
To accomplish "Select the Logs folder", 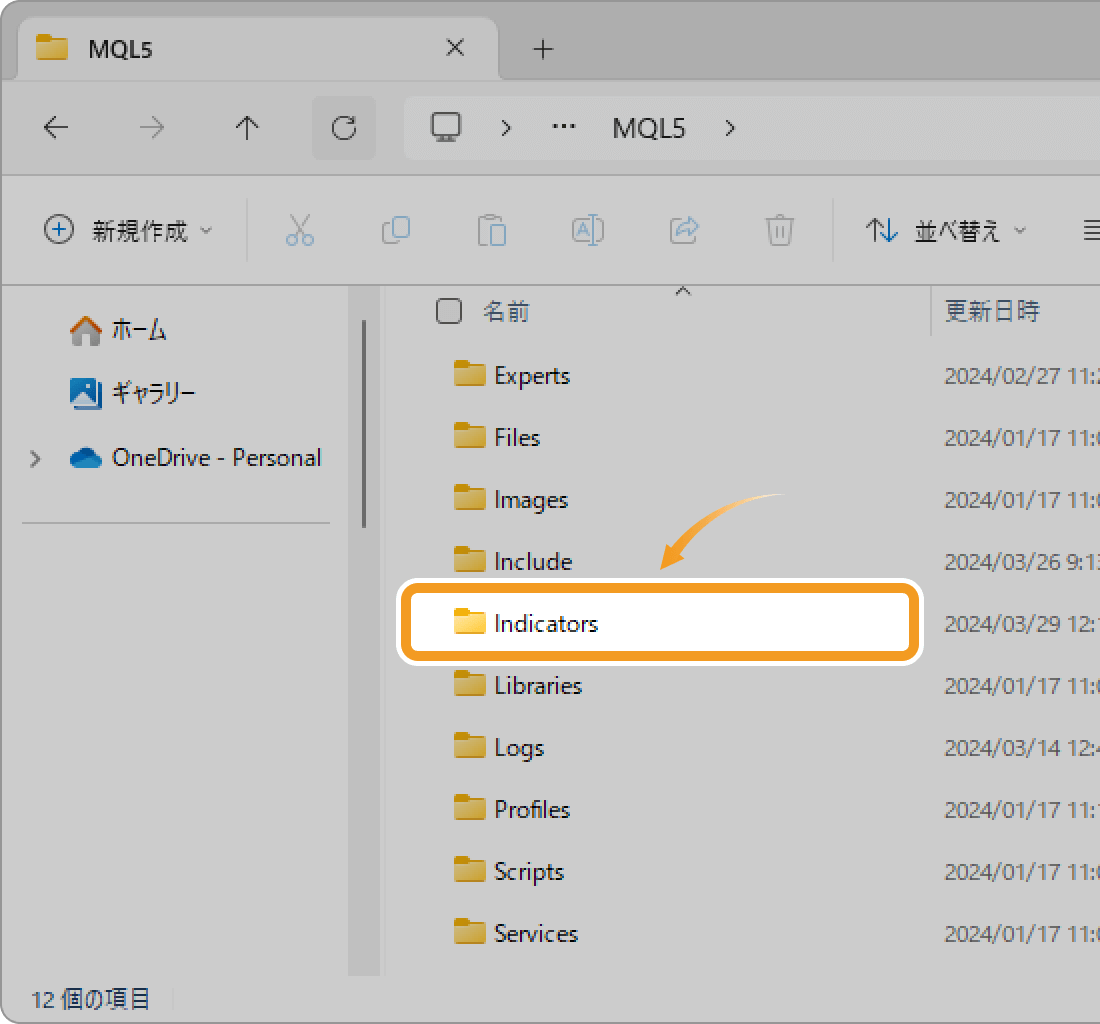I will pyautogui.click(x=499, y=747).
